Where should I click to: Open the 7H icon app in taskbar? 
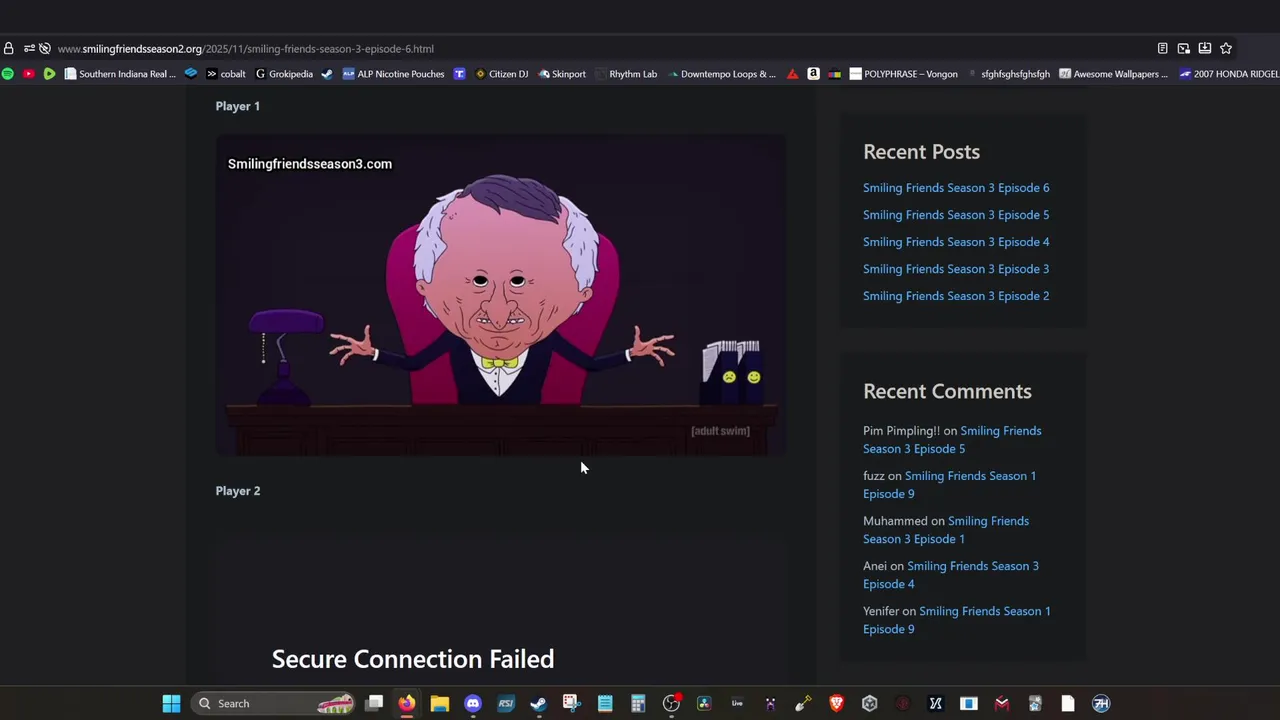pyautogui.click(x=1101, y=703)
